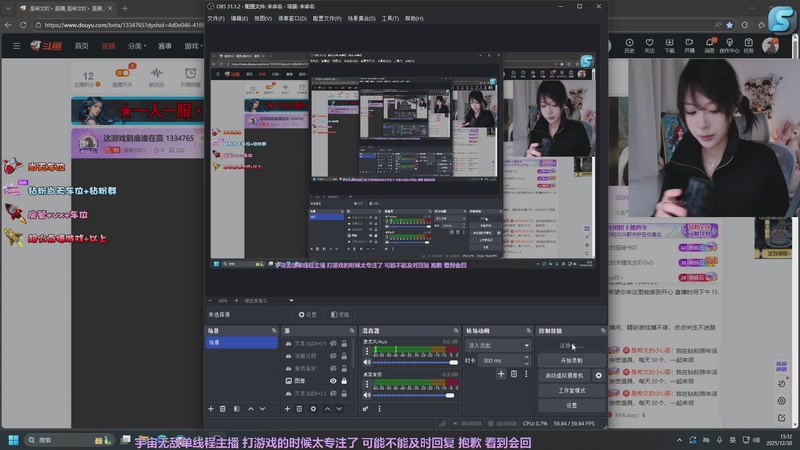Open Douyu hamburger menu

click(x=16, y=46)
